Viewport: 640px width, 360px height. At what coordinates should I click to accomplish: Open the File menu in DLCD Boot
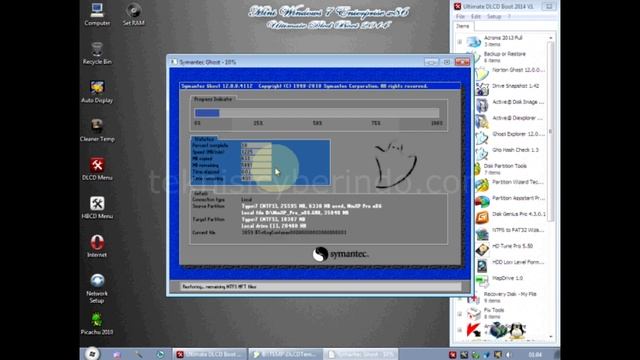pyautogui.click(x=460, y=16)
